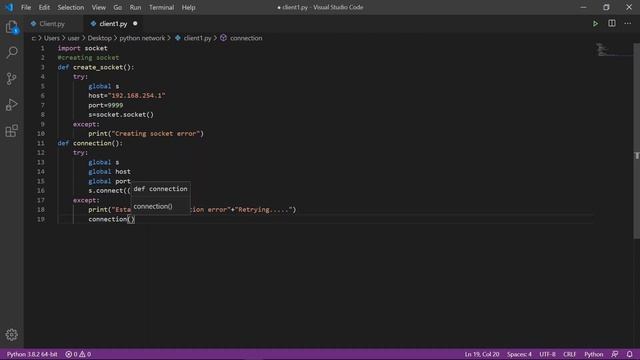
Task: Click the editor minimap
Action: (x=612, y=50)
